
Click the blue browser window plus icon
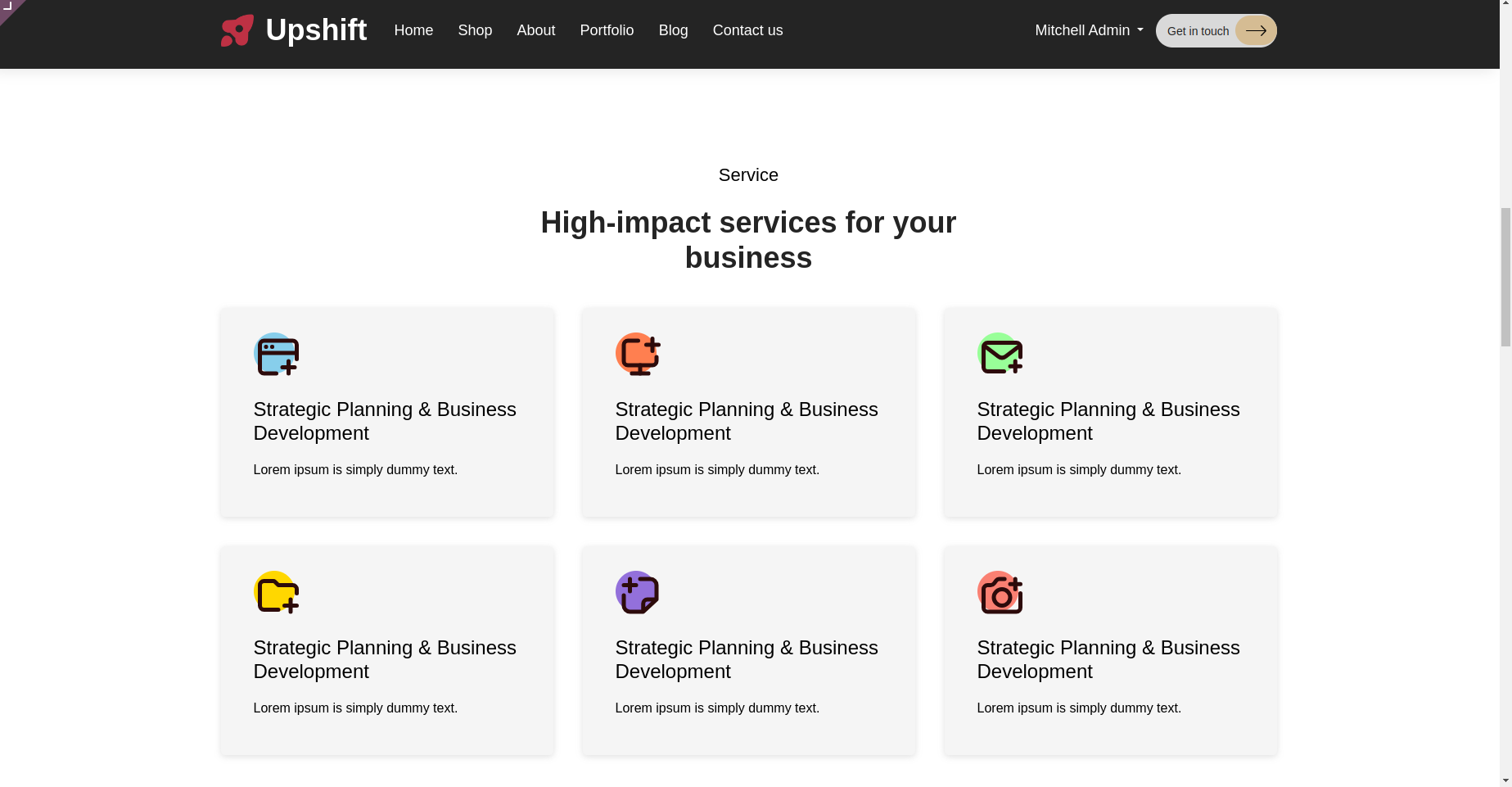click(276, 355)
